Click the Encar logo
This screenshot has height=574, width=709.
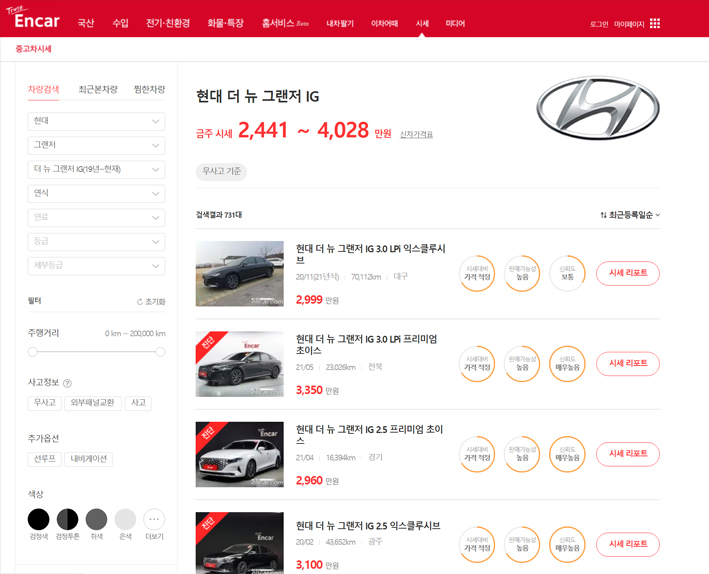pyautogui.click(x=33, y=18)
